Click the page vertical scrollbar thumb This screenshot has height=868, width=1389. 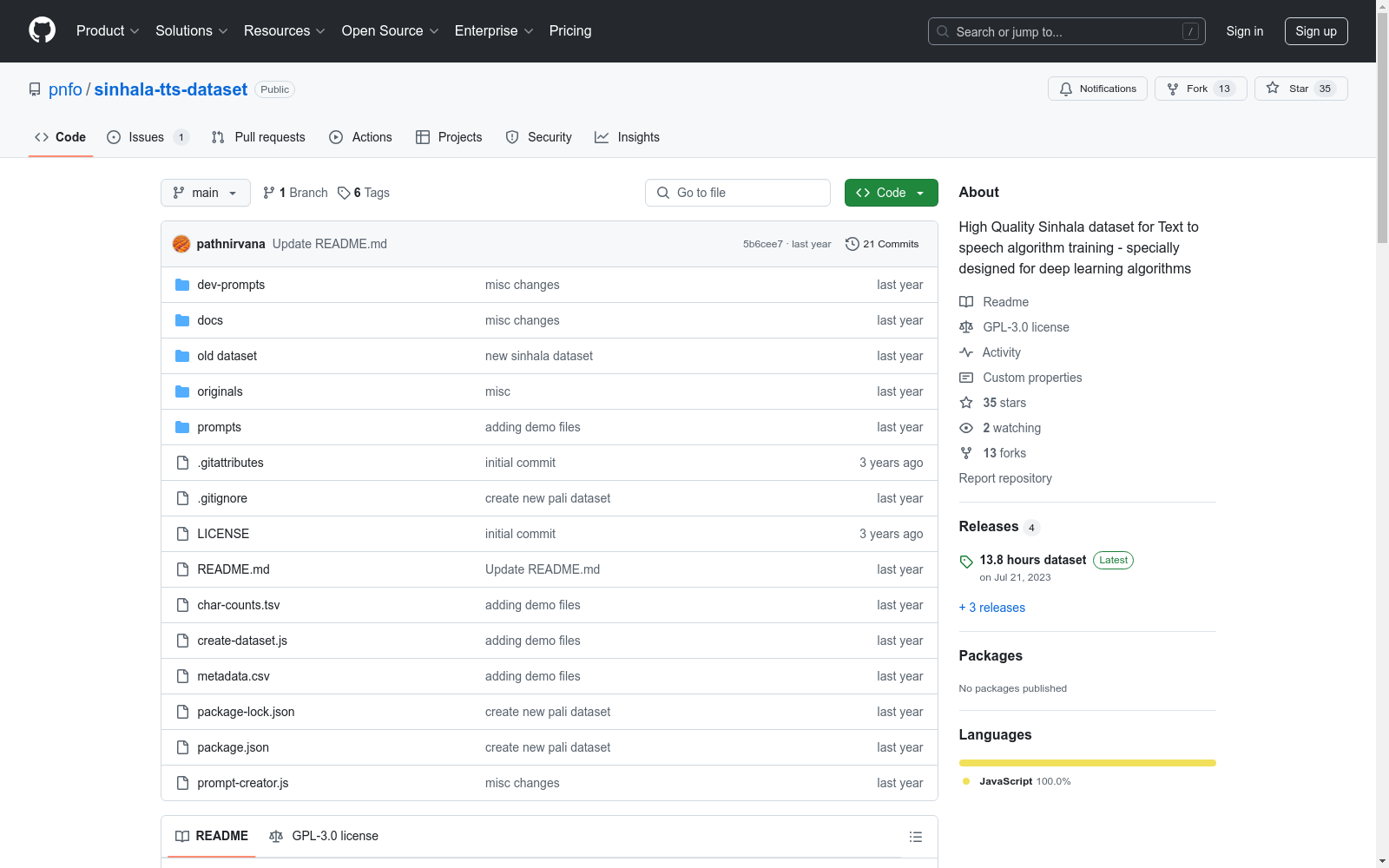(1382, 130)
